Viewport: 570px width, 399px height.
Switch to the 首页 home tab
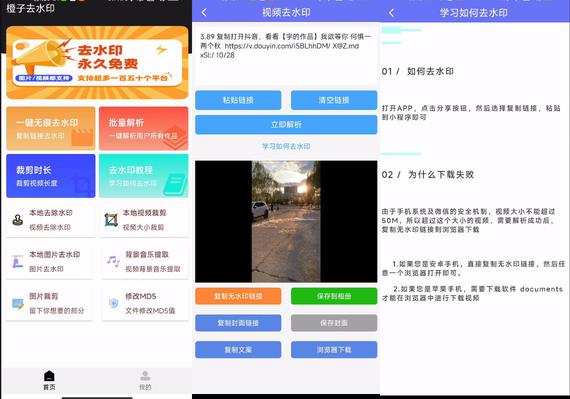(x=49, y=380)
